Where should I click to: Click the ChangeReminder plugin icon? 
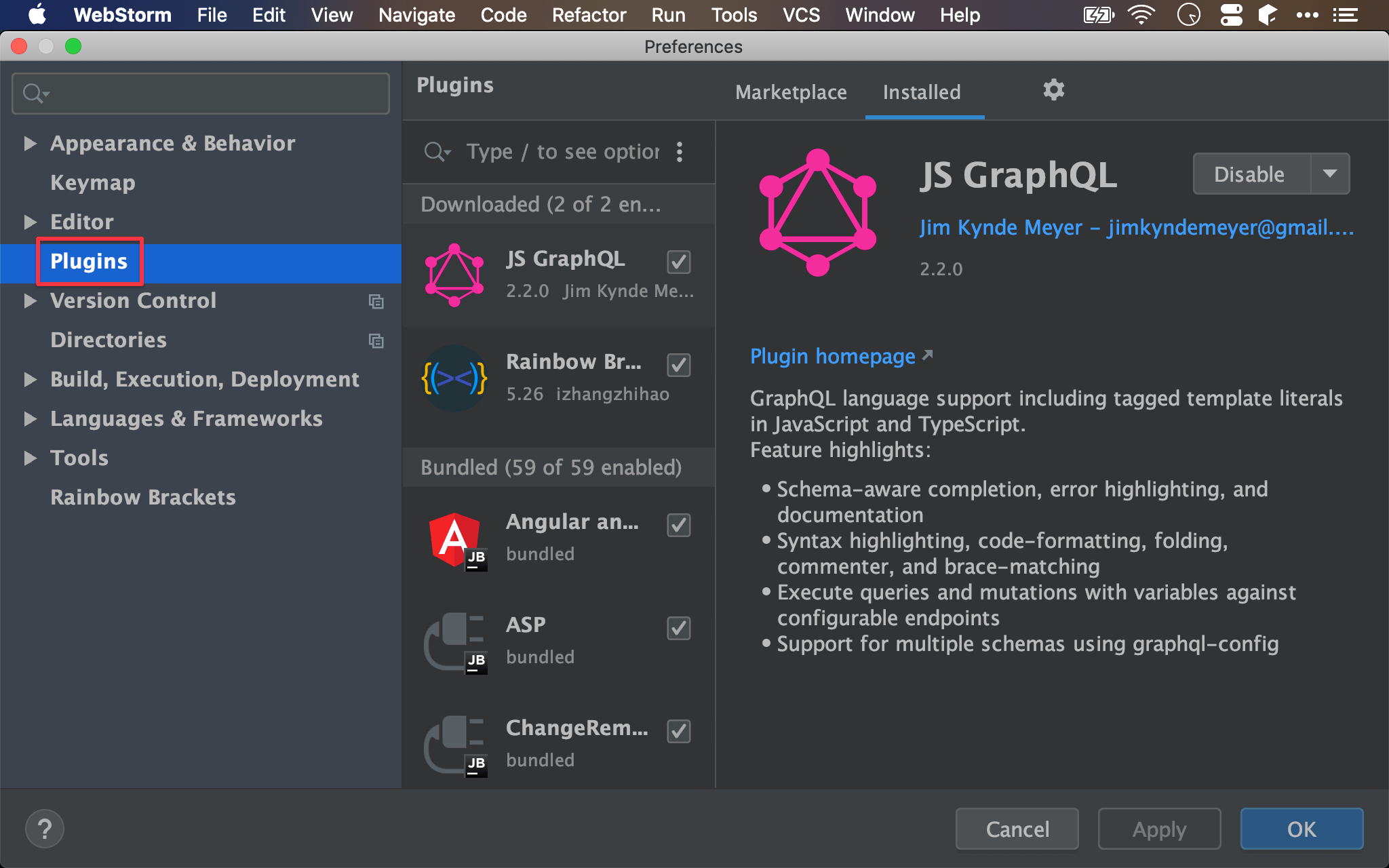pos(456,746)
